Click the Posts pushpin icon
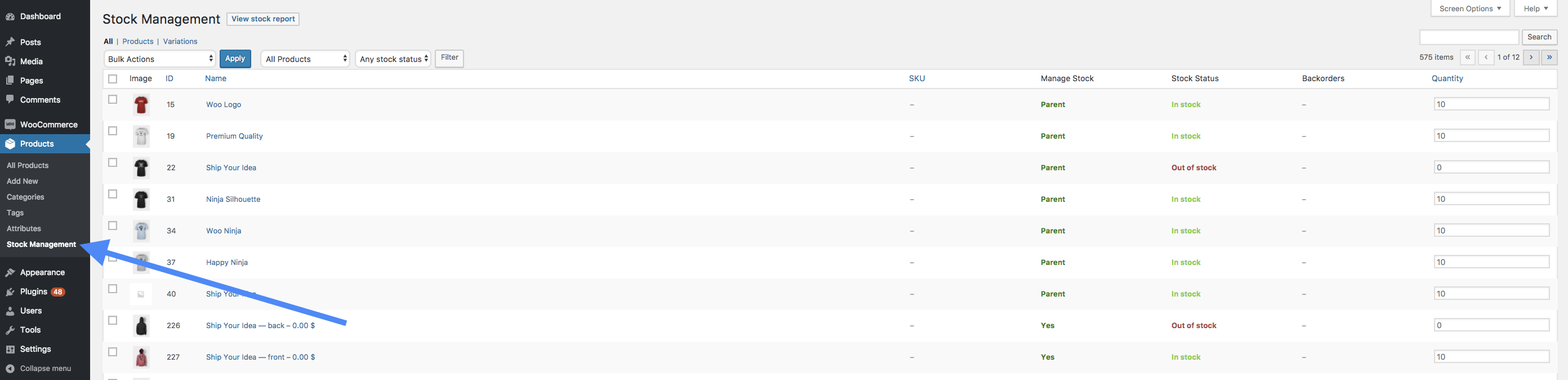Screen dimensions: 1568x380 [x=10, y=42]
